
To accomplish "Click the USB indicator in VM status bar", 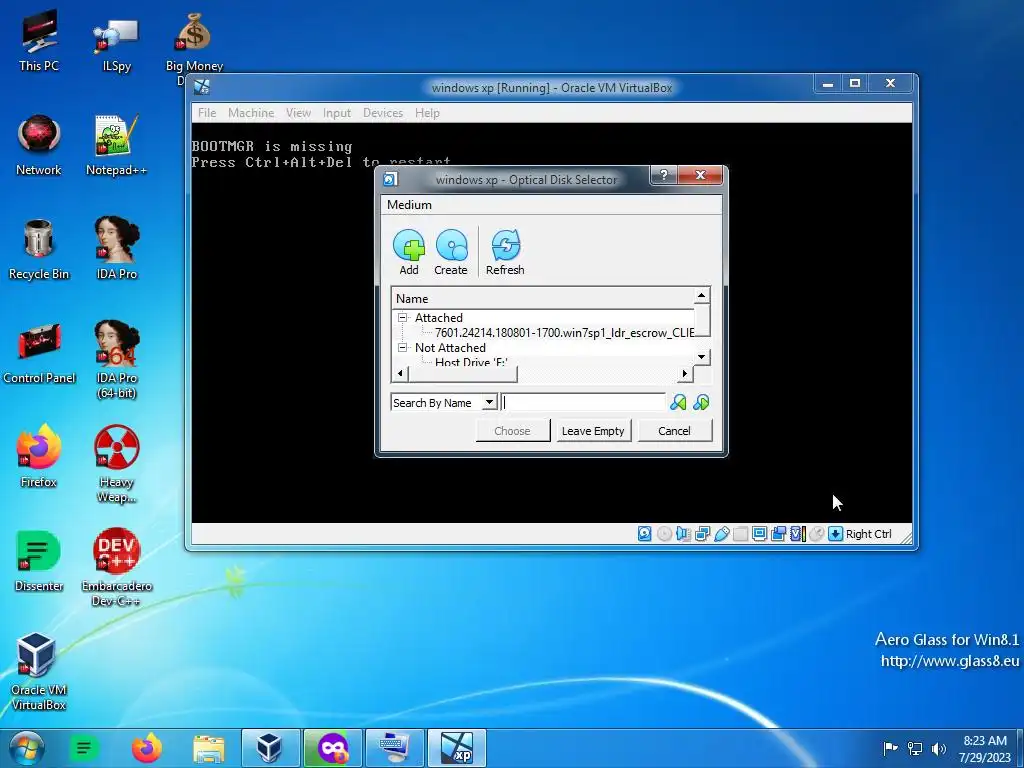I will click(x=722, y=534).
